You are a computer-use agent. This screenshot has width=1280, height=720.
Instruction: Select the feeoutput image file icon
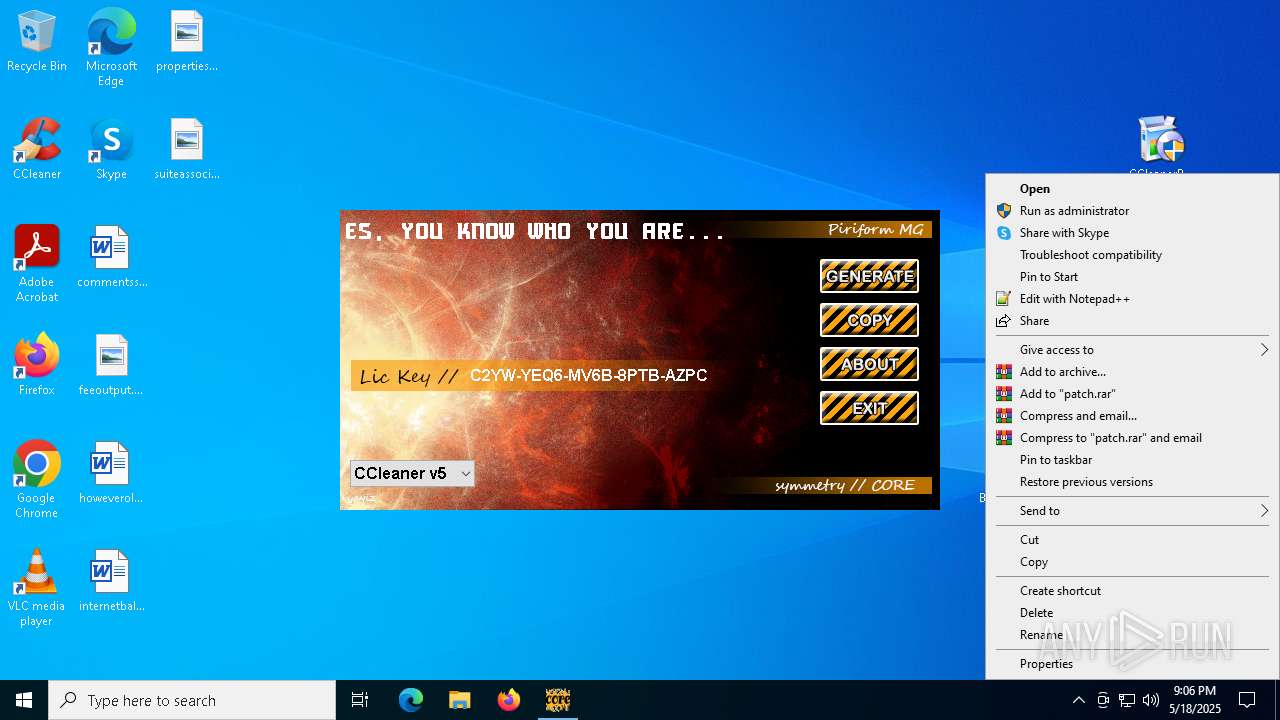(x=111, y=366)
